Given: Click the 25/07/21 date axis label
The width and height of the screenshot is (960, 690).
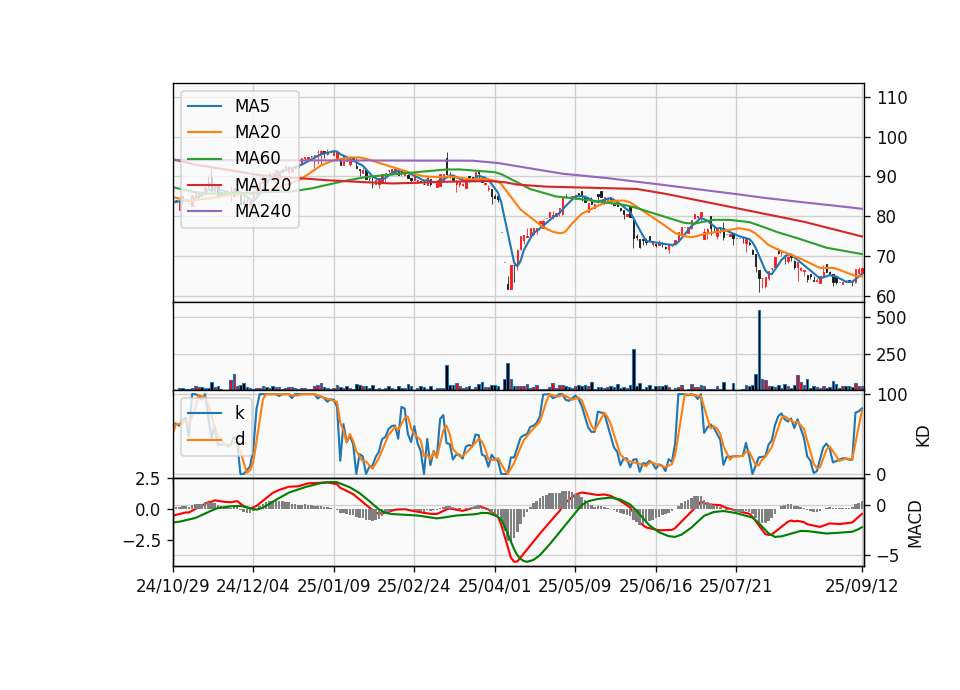Looking at the screenshot, I should 736,586.
